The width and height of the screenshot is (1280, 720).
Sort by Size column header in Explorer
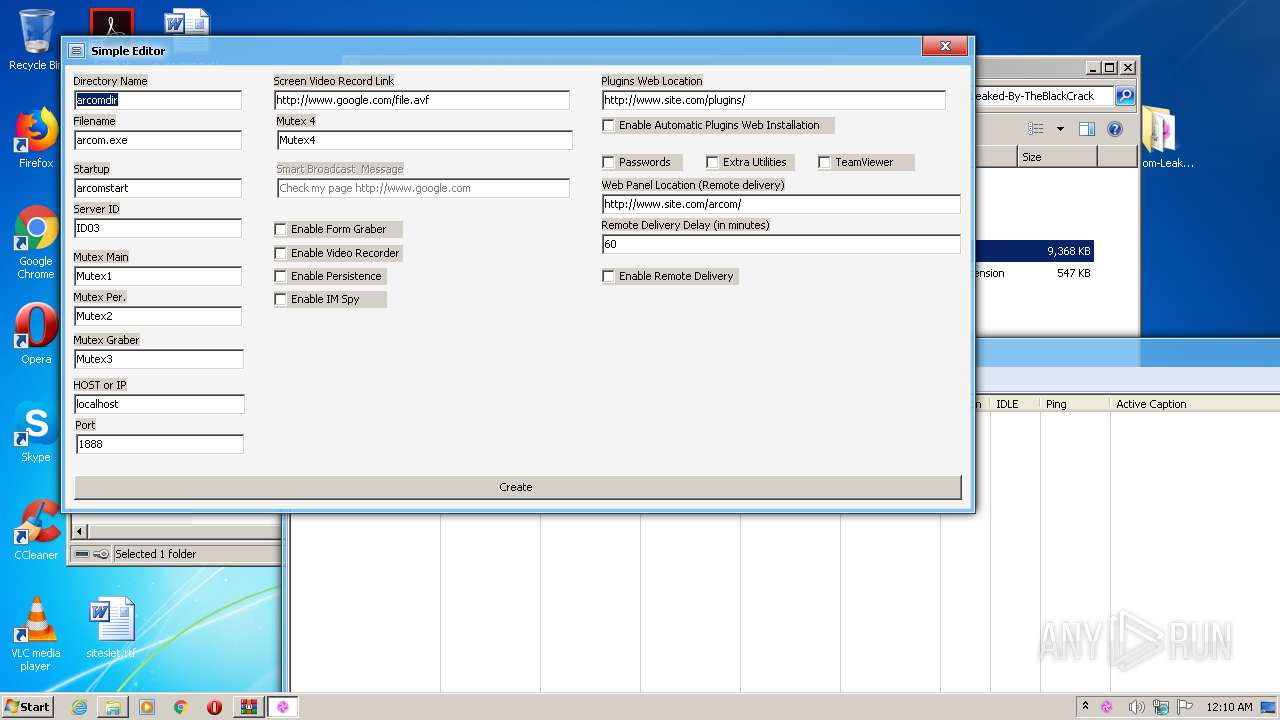click(x=1057, y=157)
